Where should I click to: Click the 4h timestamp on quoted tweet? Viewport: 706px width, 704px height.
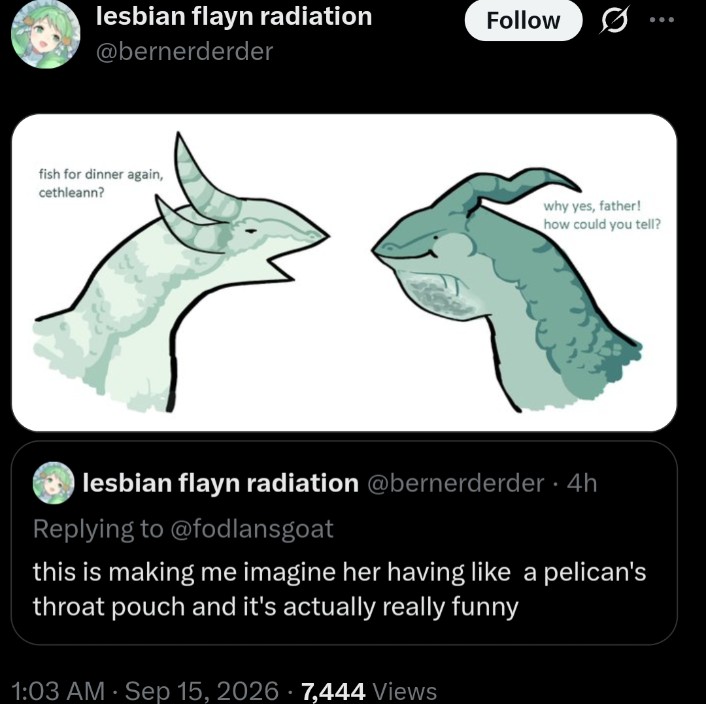tap(582, 483)
